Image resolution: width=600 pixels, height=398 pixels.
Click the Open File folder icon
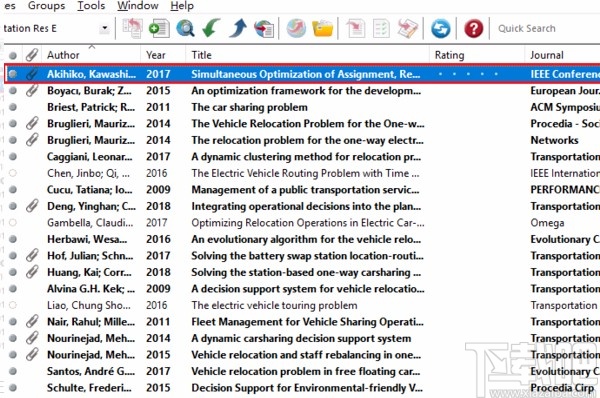click(x=323, y=29)
